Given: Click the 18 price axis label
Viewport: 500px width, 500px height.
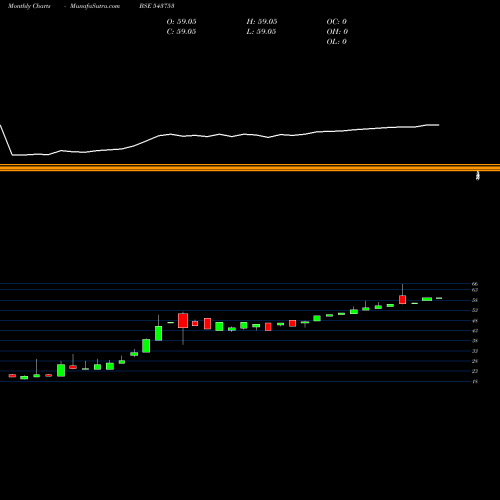Looking at the screenshot, I should [475, 381].
